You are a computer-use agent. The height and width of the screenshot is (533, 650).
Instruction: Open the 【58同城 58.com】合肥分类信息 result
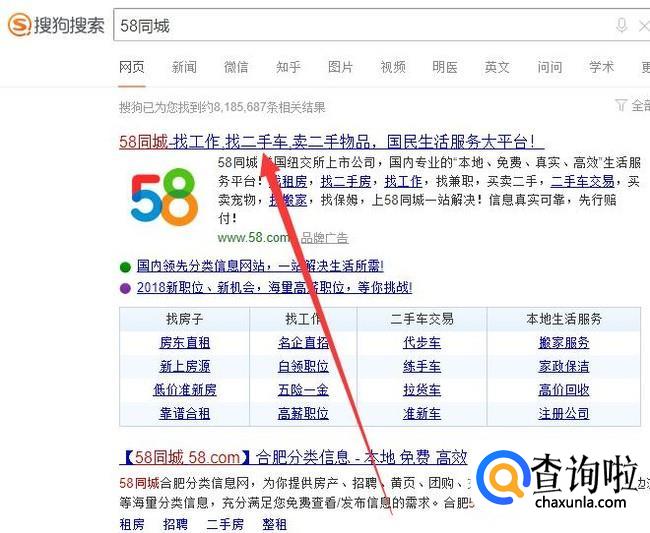[x=293, y=458]
